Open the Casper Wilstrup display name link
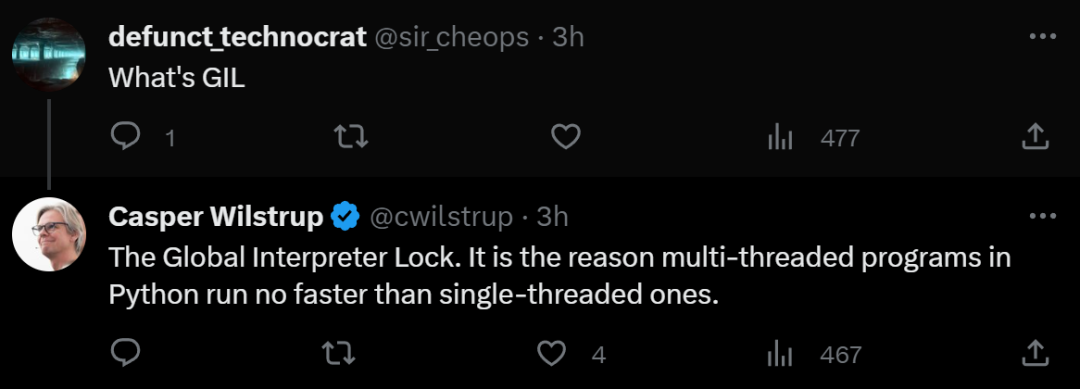The image size is (1080, 389). 216,217
